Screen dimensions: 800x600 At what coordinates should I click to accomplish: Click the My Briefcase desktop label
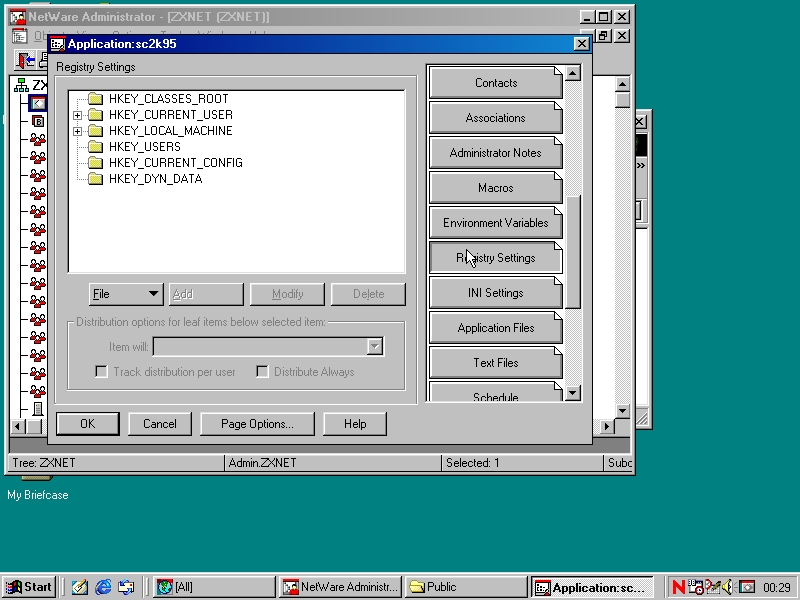tap(38, 495)
